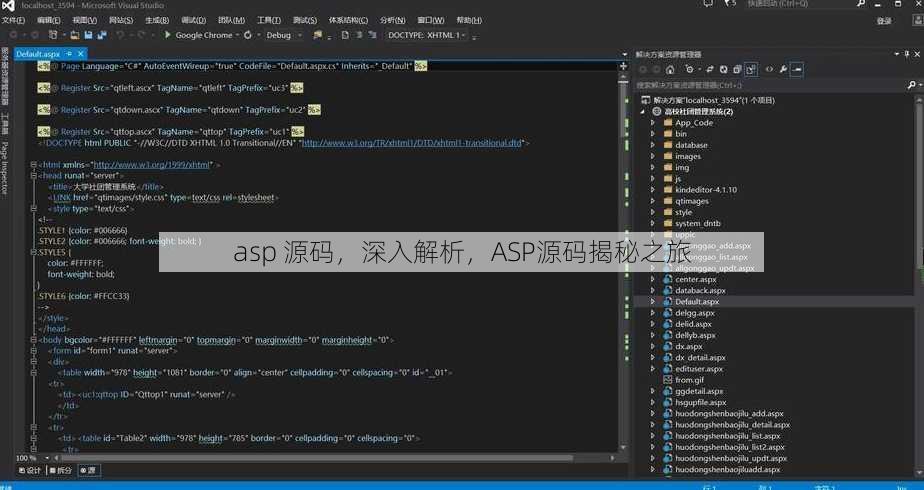The image size is (924, 490).
Task: Click the Collapse All icon in Solution Explorer
Action: [737, 69]
